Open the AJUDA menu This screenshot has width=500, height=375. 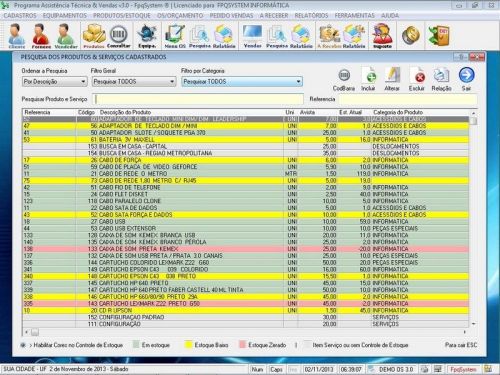(390, 16)
